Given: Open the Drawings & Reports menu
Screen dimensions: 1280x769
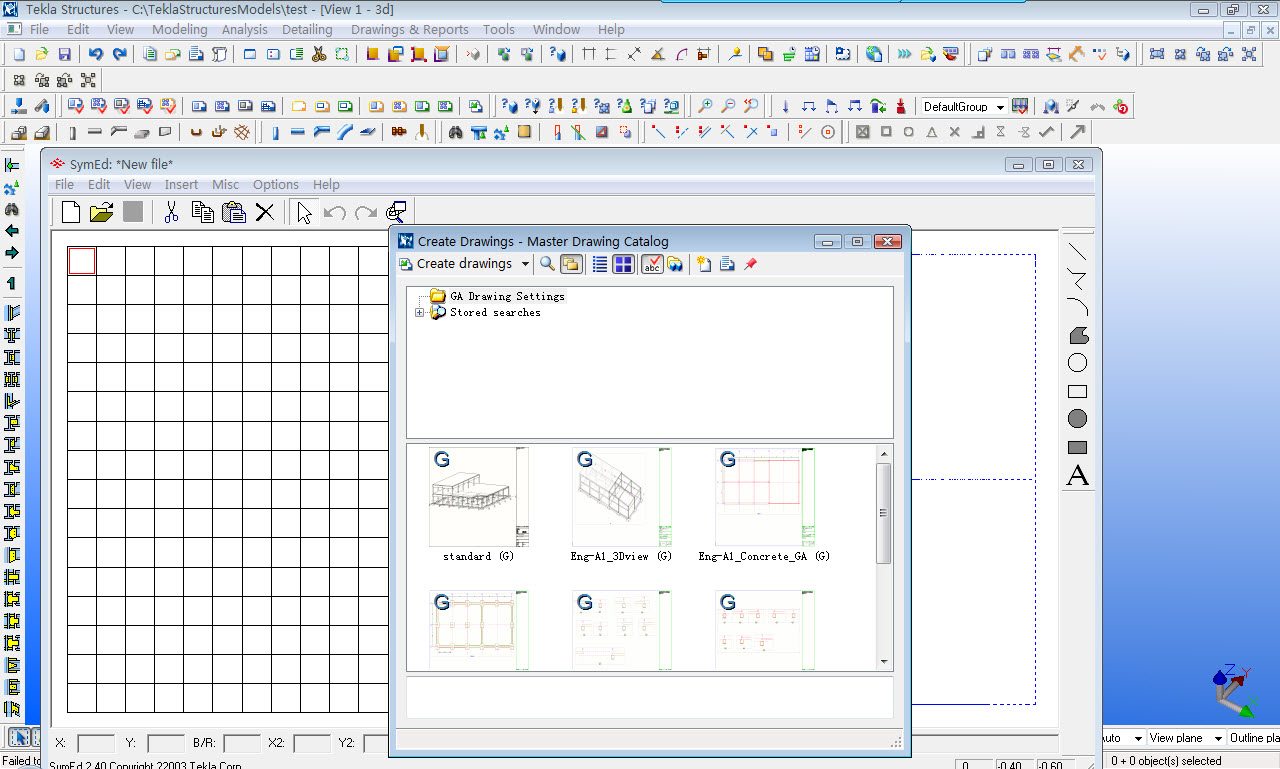Looking at the screenshot, I should 409,29.
